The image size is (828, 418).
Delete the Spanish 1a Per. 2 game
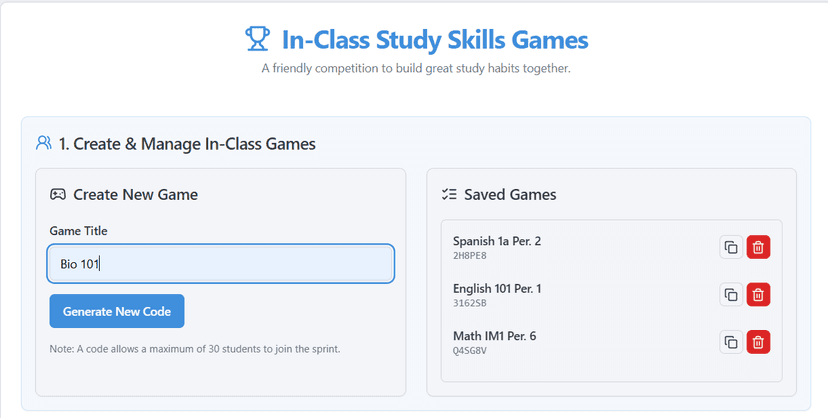coord(758,247)
